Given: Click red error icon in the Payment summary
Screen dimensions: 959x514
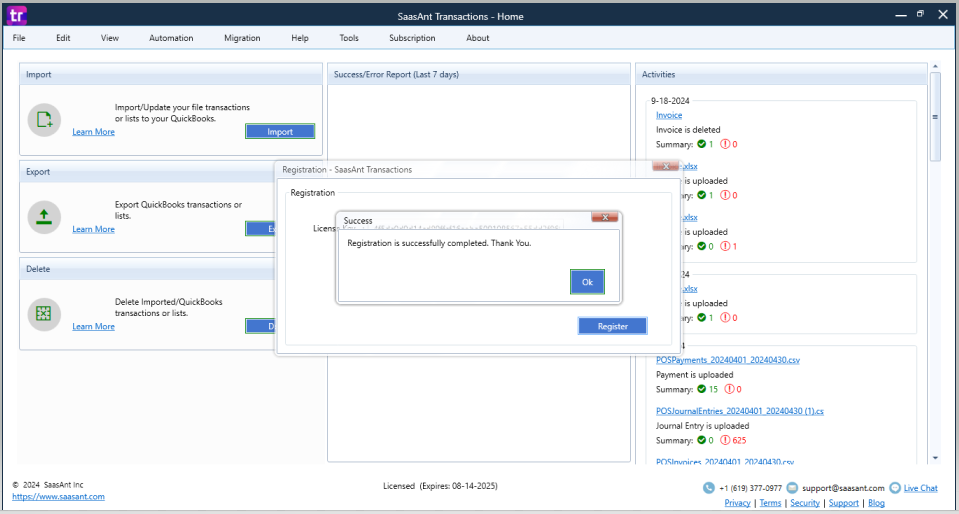Looking at the screenshot, I should [730, 389].
